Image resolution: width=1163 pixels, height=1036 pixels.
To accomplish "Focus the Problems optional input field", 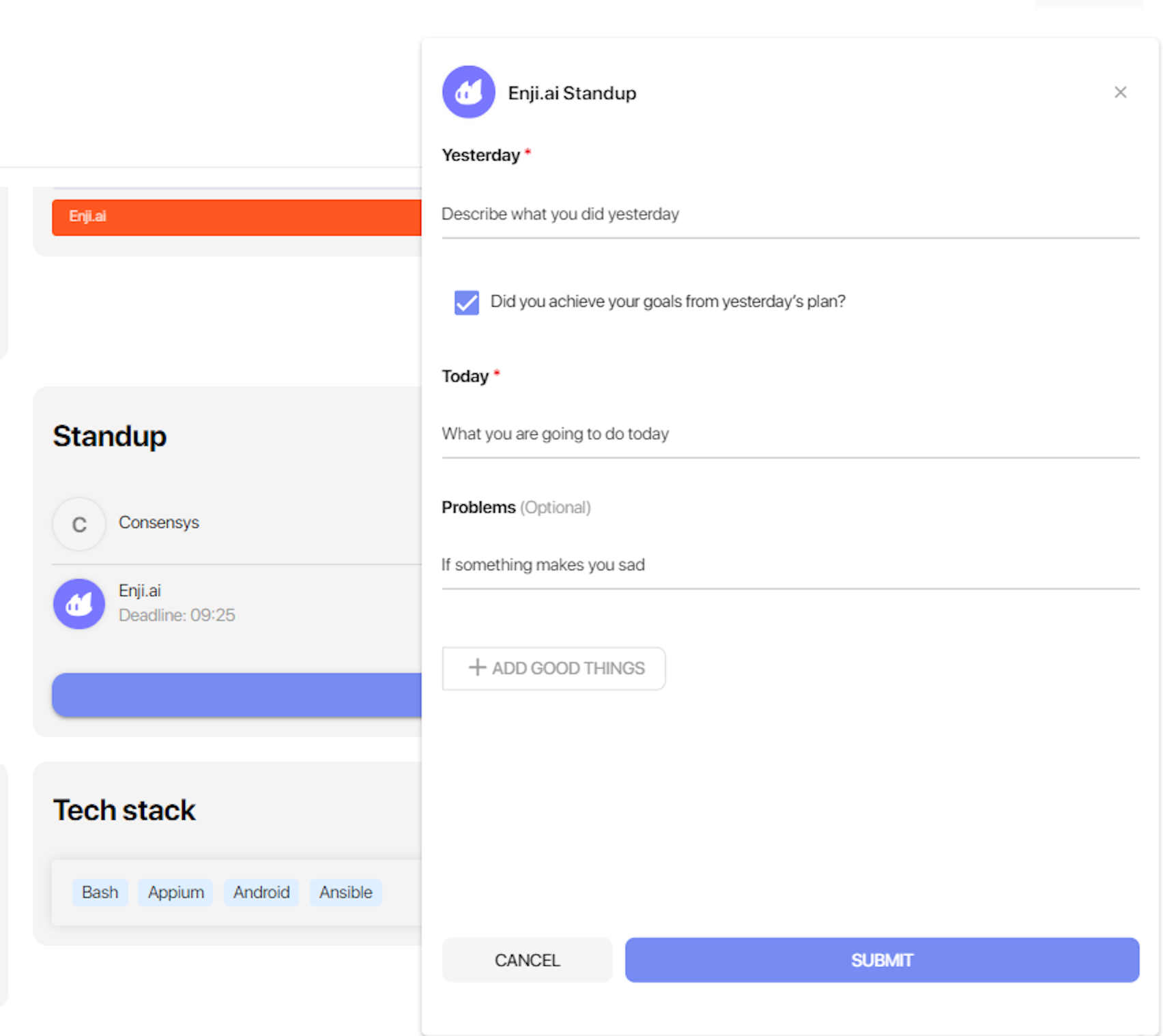I will point(790,565).
